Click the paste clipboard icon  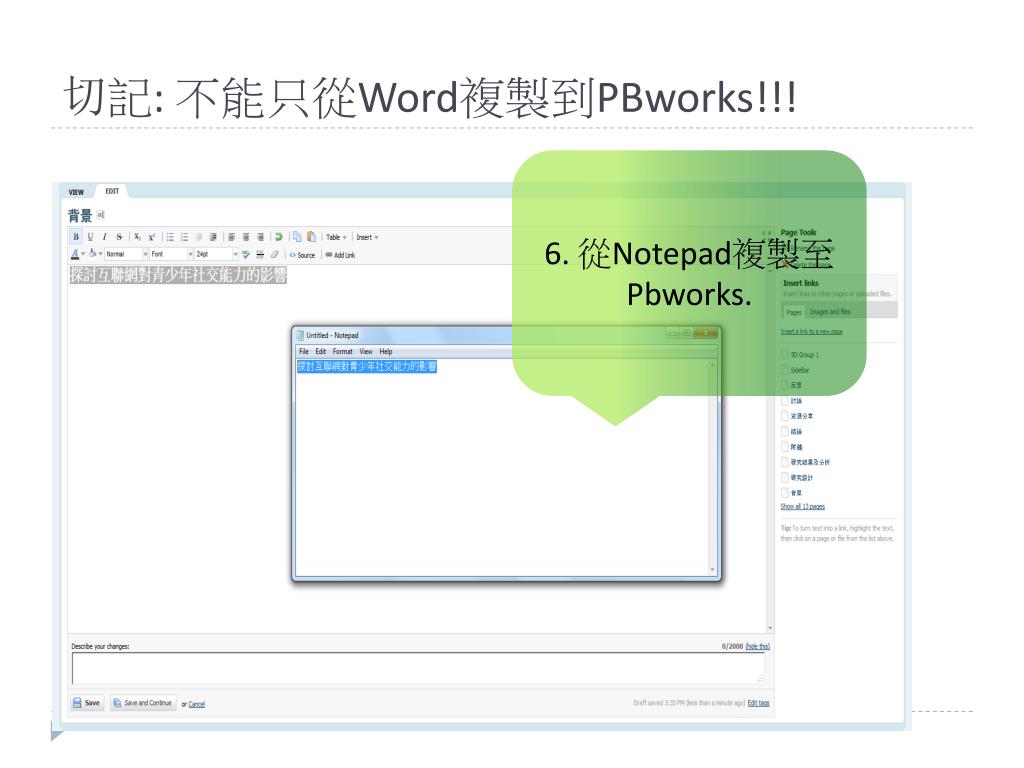[x=312, y=237]
